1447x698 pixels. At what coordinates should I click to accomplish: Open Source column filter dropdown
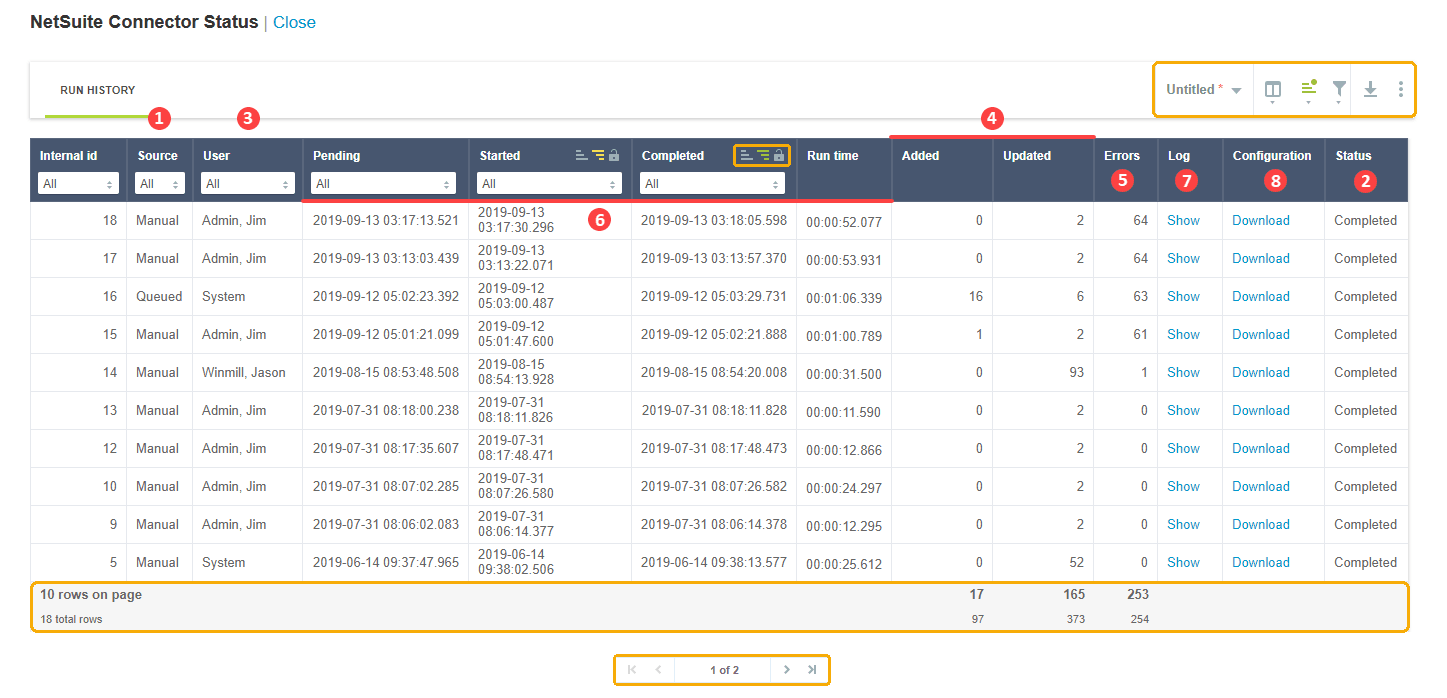(160, 184)
